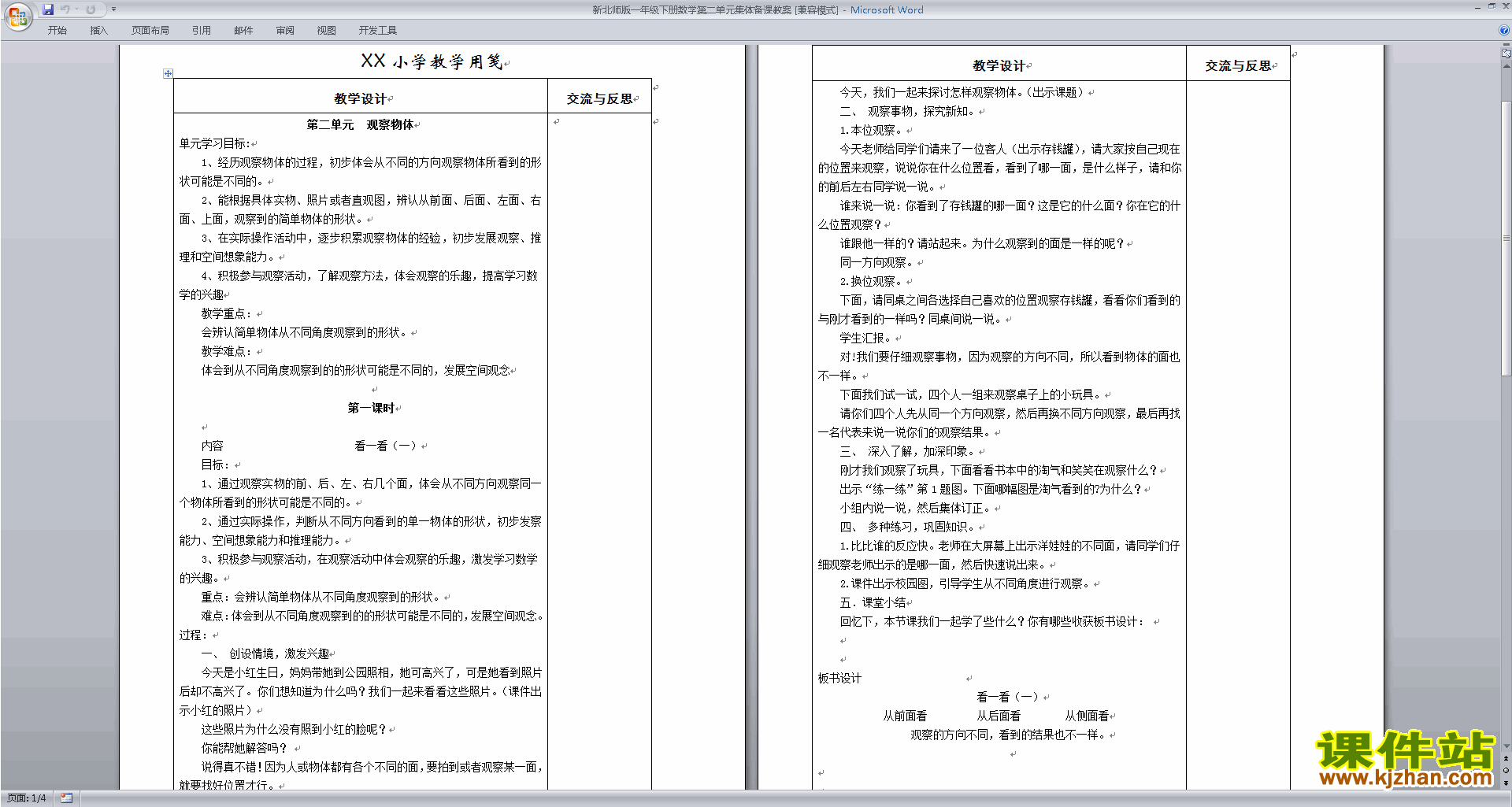Open the round Office button menu

coord(17,16)
